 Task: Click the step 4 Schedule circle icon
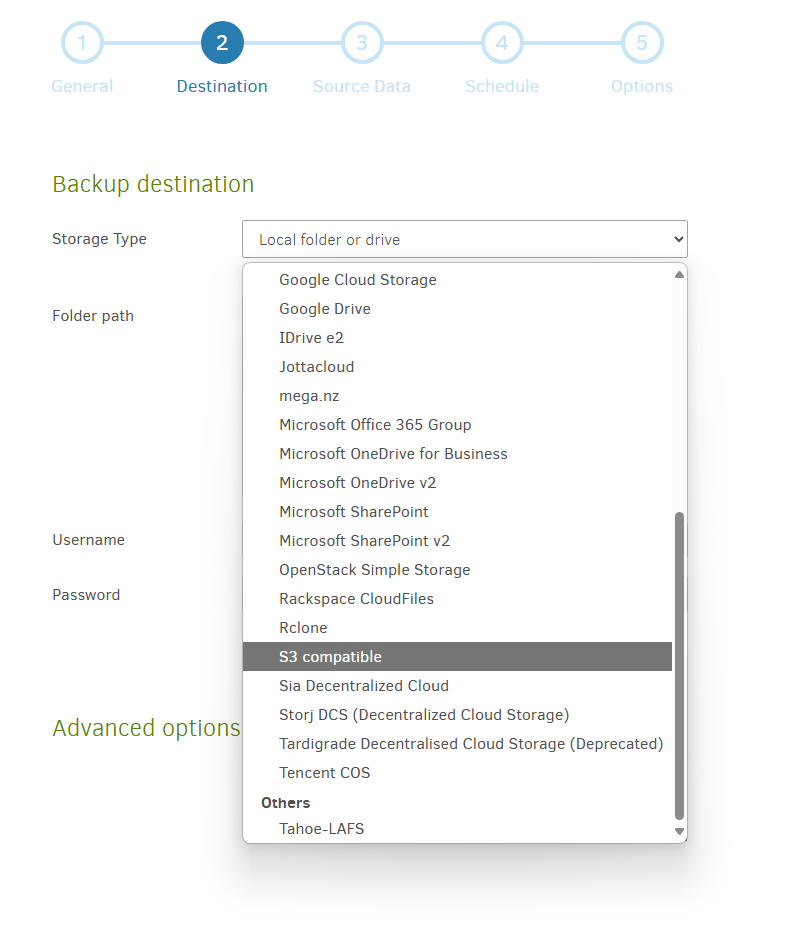502,42
